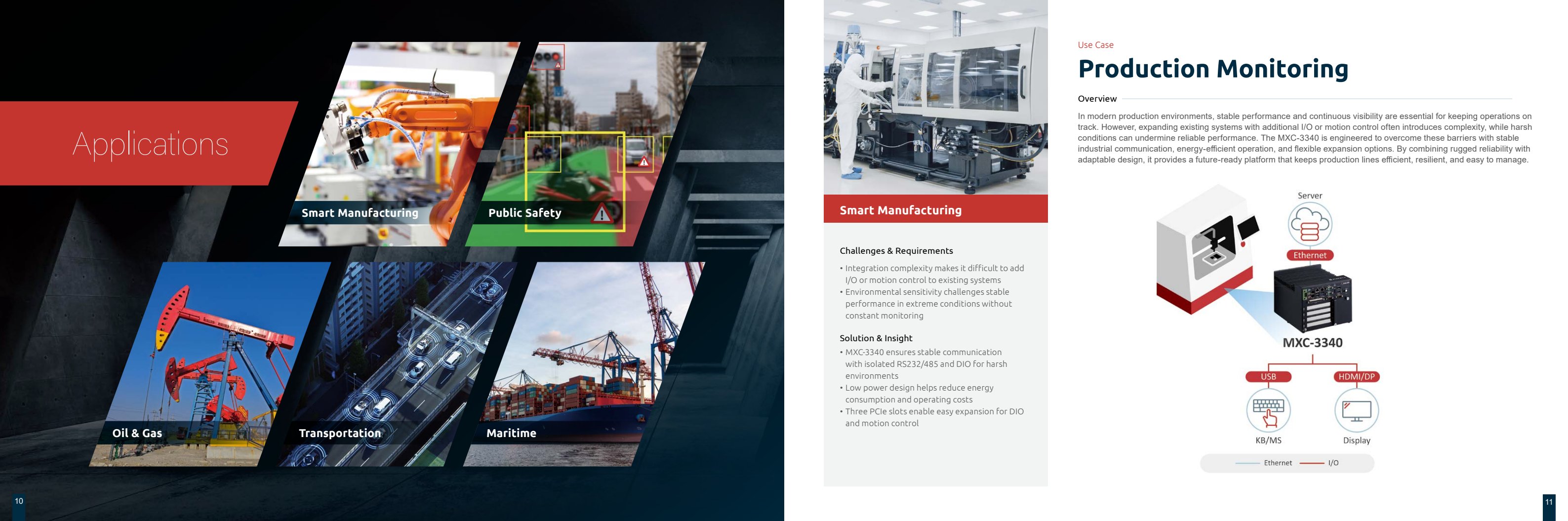Open the Smart Manufacturing application tile

tap(400, 144)
